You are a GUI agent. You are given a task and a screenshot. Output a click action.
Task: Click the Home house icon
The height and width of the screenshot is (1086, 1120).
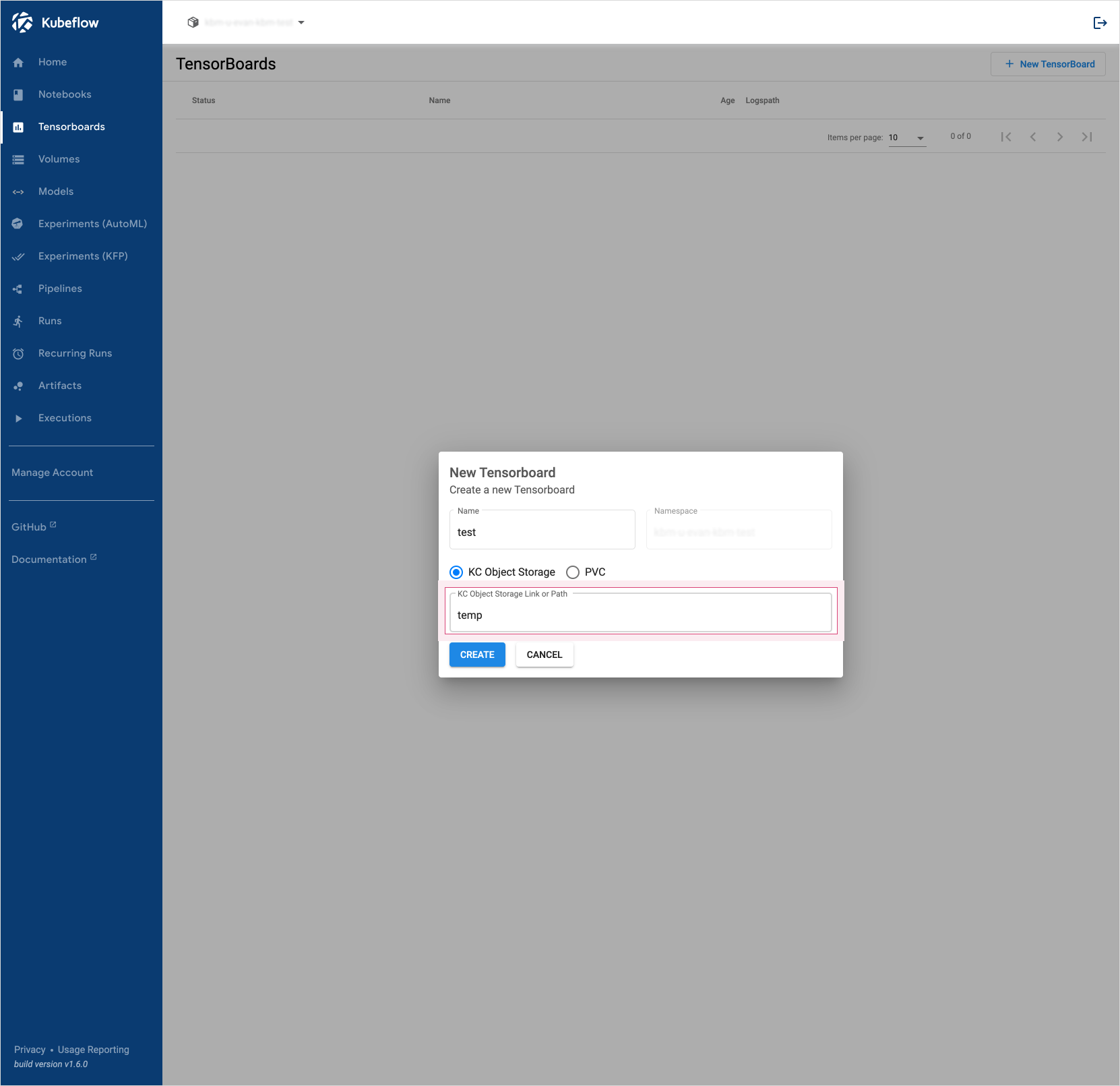tap(18, 63)
